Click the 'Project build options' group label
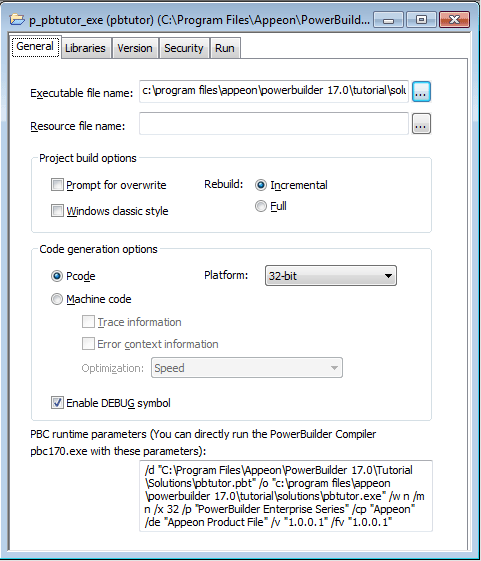 tap(88, 158)
